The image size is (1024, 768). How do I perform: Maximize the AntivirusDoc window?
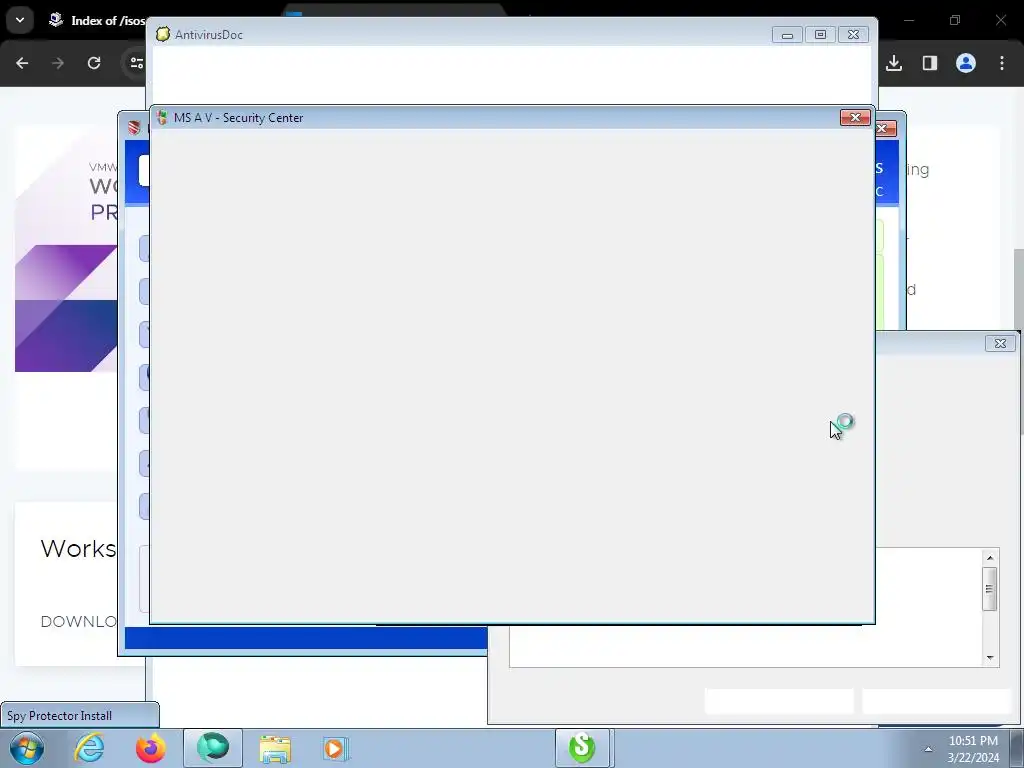pos(820,35)
